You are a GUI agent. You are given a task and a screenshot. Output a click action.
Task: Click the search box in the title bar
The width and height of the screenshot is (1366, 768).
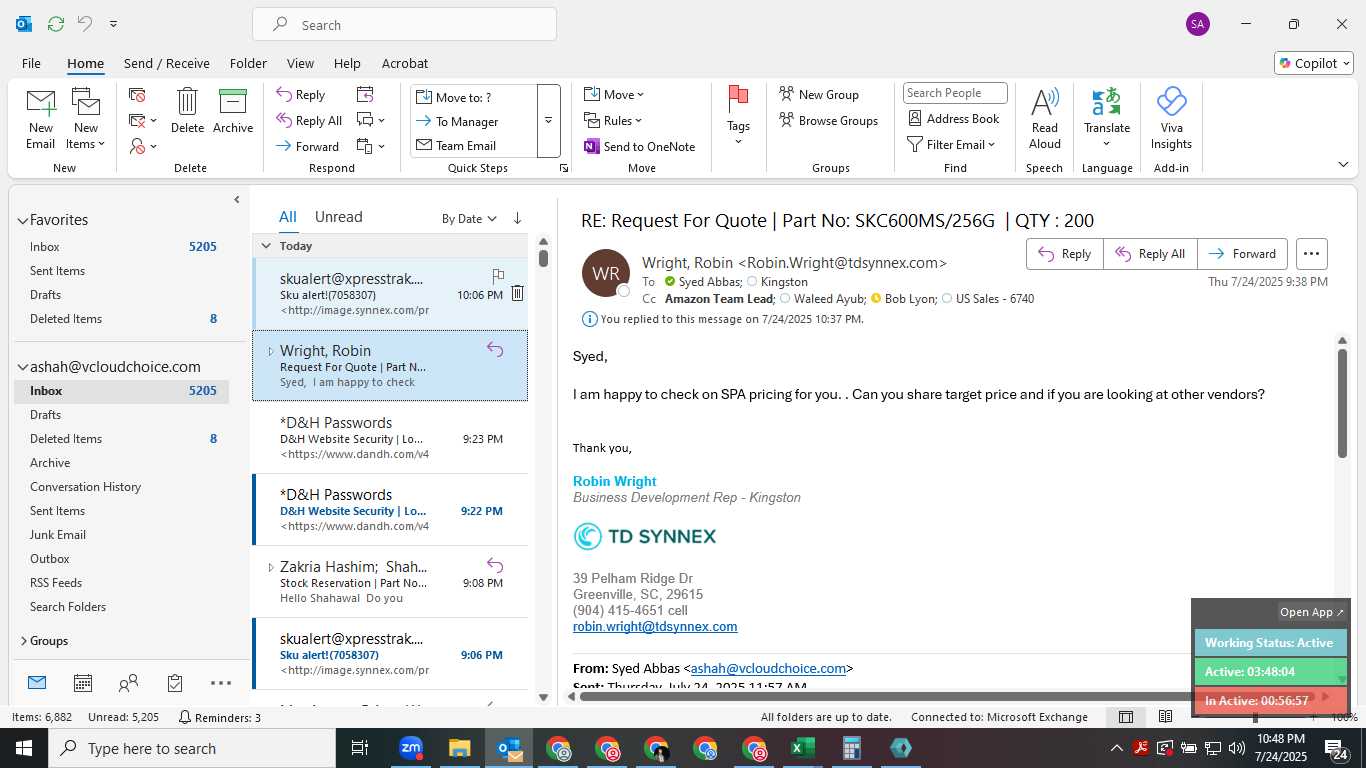point(404,25)
